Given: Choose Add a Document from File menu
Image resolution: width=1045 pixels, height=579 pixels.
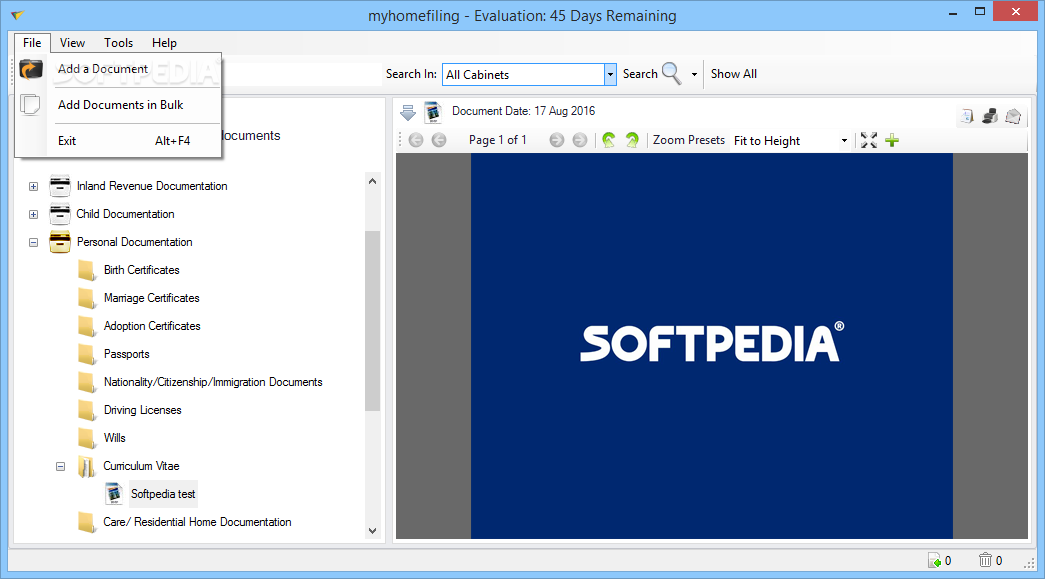Looking at the screenshot, I should tap(103, 69).
